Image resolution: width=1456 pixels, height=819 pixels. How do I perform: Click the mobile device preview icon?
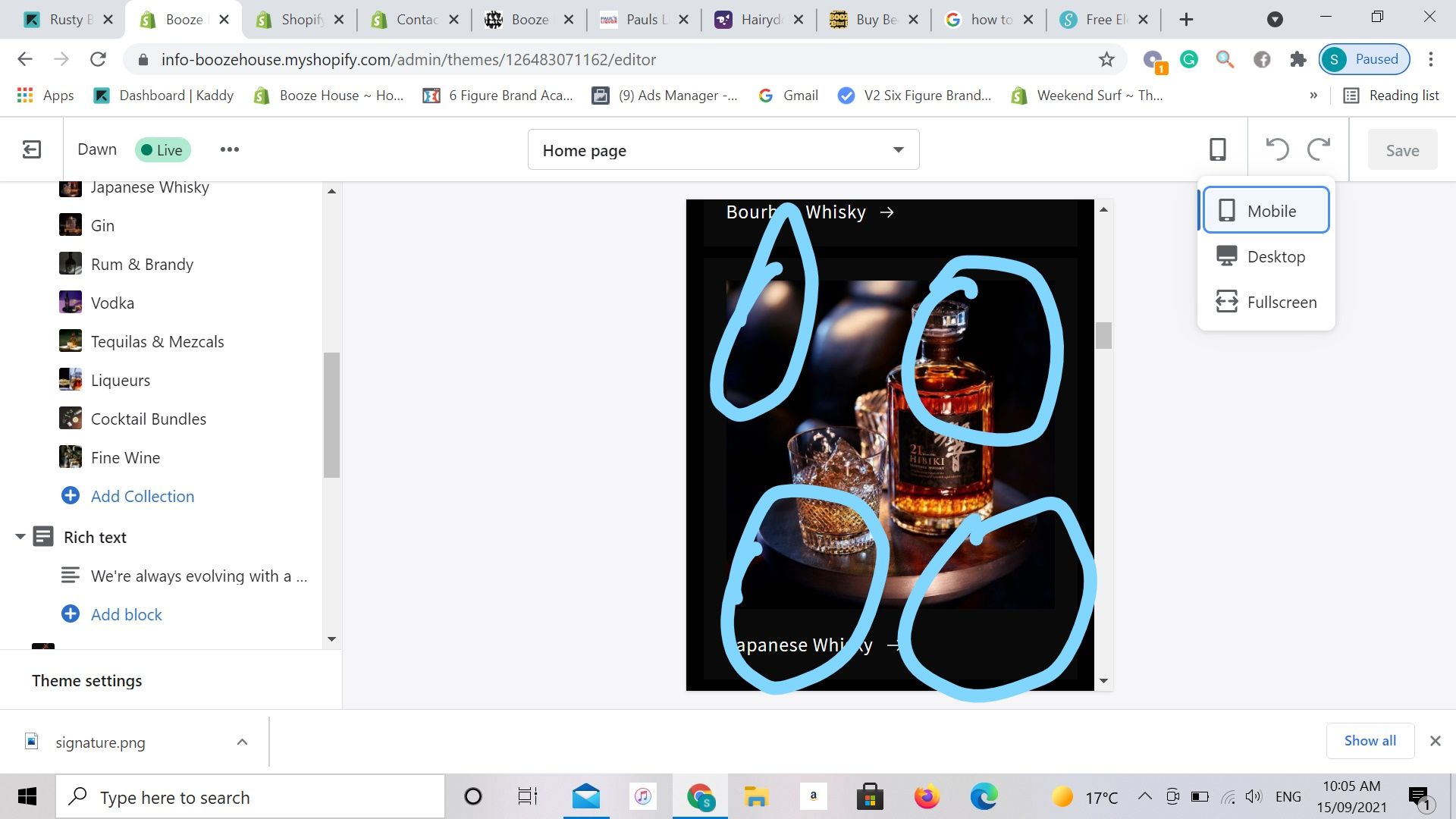click(1217, 149)
